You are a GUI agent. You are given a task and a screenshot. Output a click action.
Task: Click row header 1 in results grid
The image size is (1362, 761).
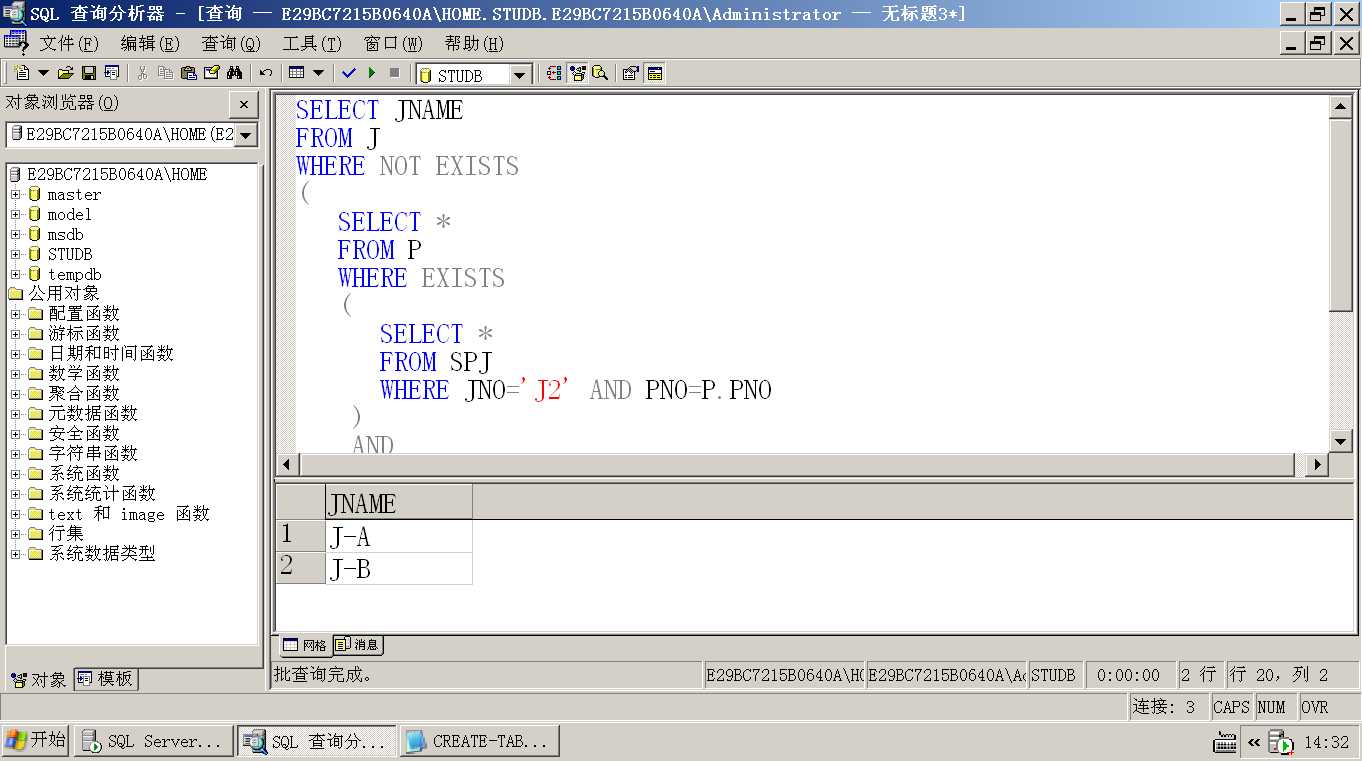pyautogui.click(x=301, y=537)
